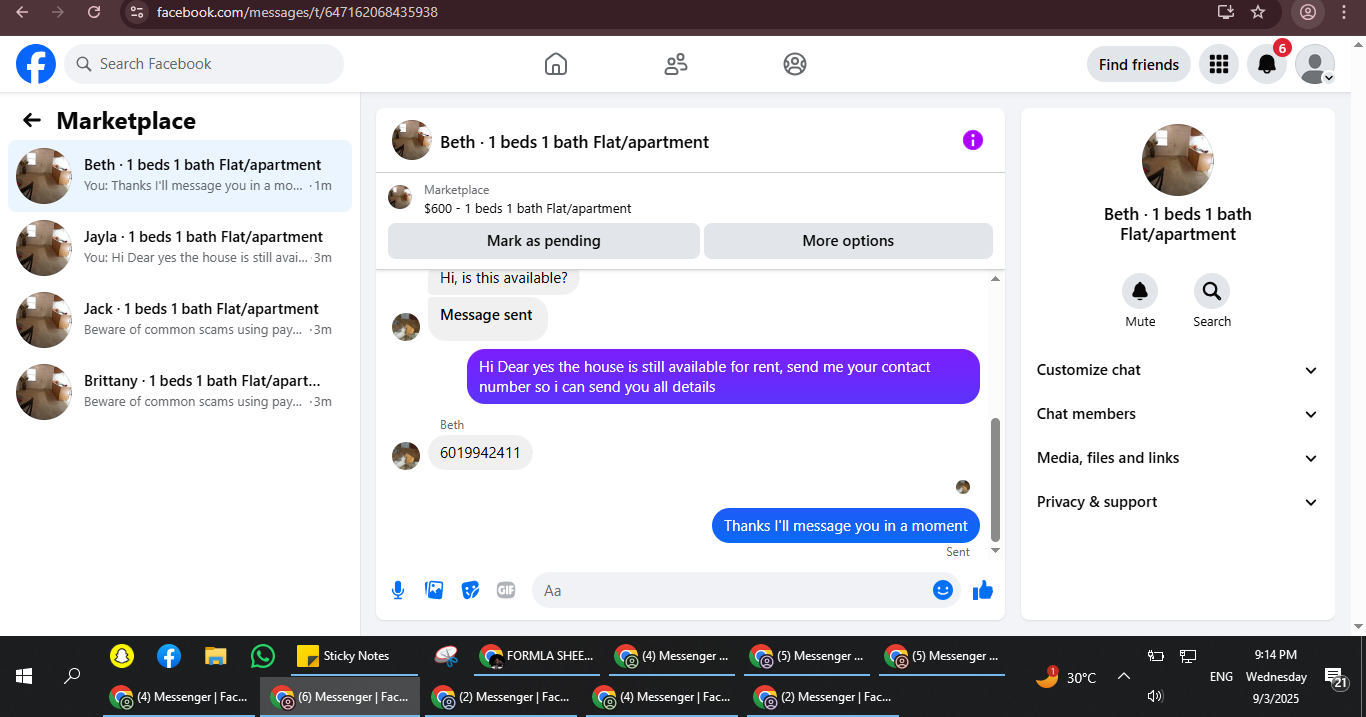Open File Explorer from the taskbar
This screenshot has width=1366, height=717.
tap(216, 656)
